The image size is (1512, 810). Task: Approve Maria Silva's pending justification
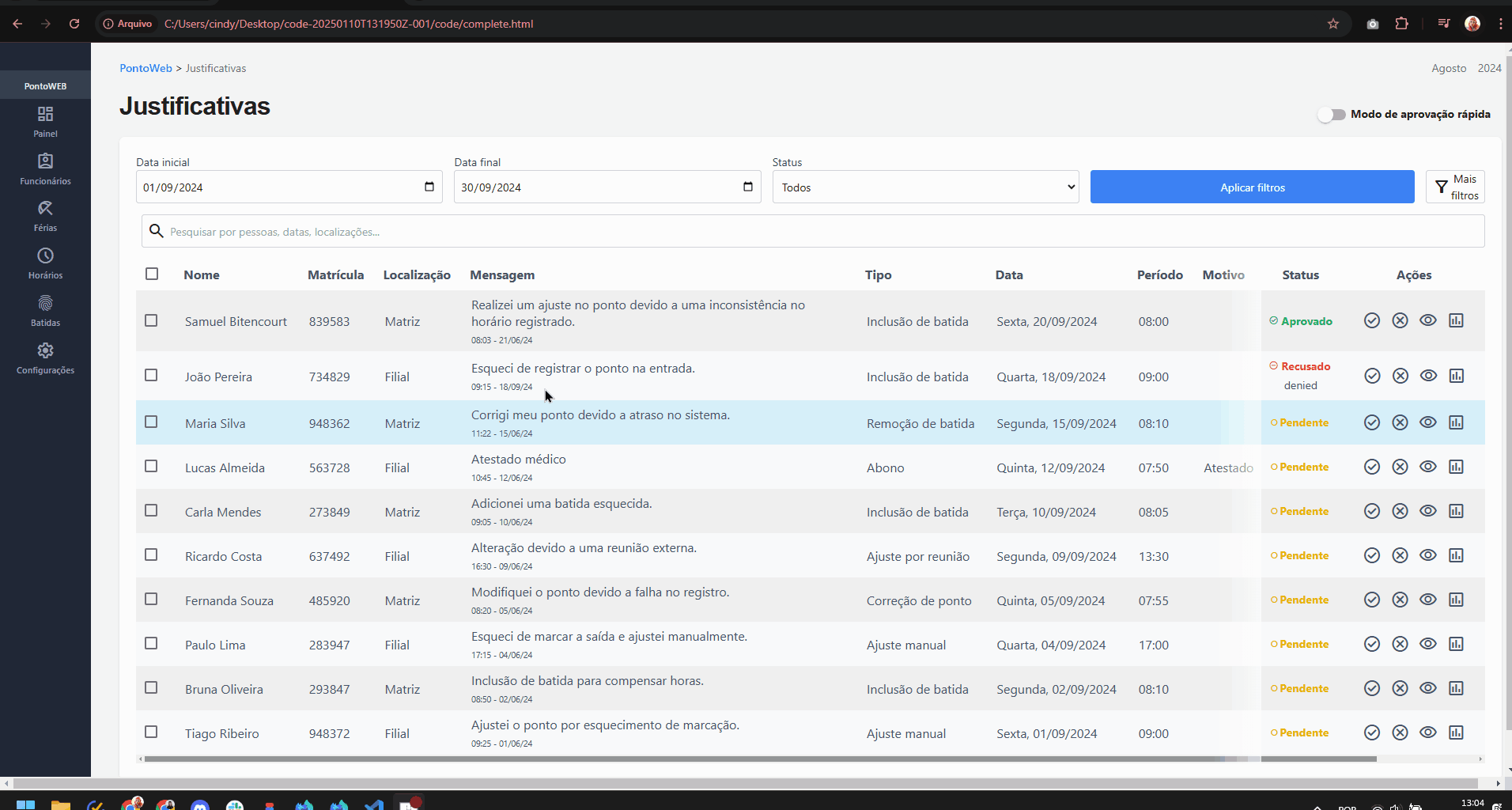click(x=1371, y=422)
